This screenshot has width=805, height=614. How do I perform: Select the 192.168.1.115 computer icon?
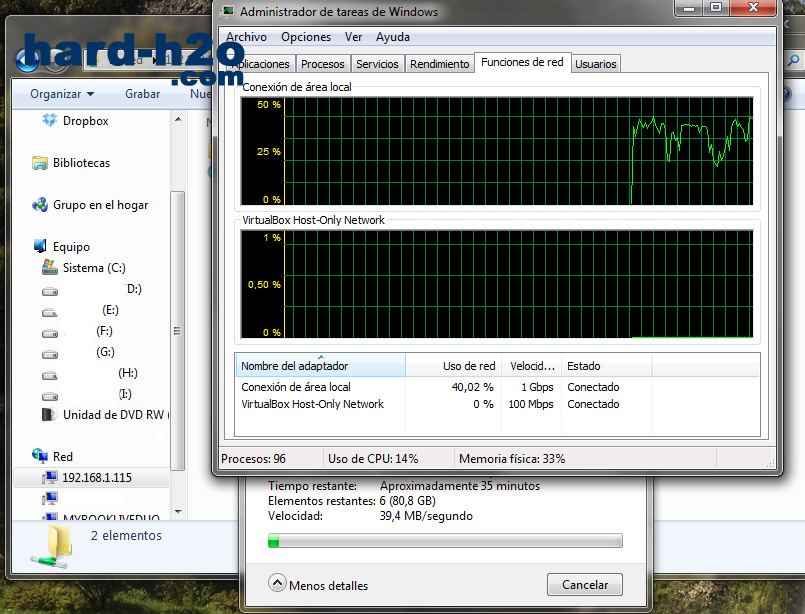(50, 477)
